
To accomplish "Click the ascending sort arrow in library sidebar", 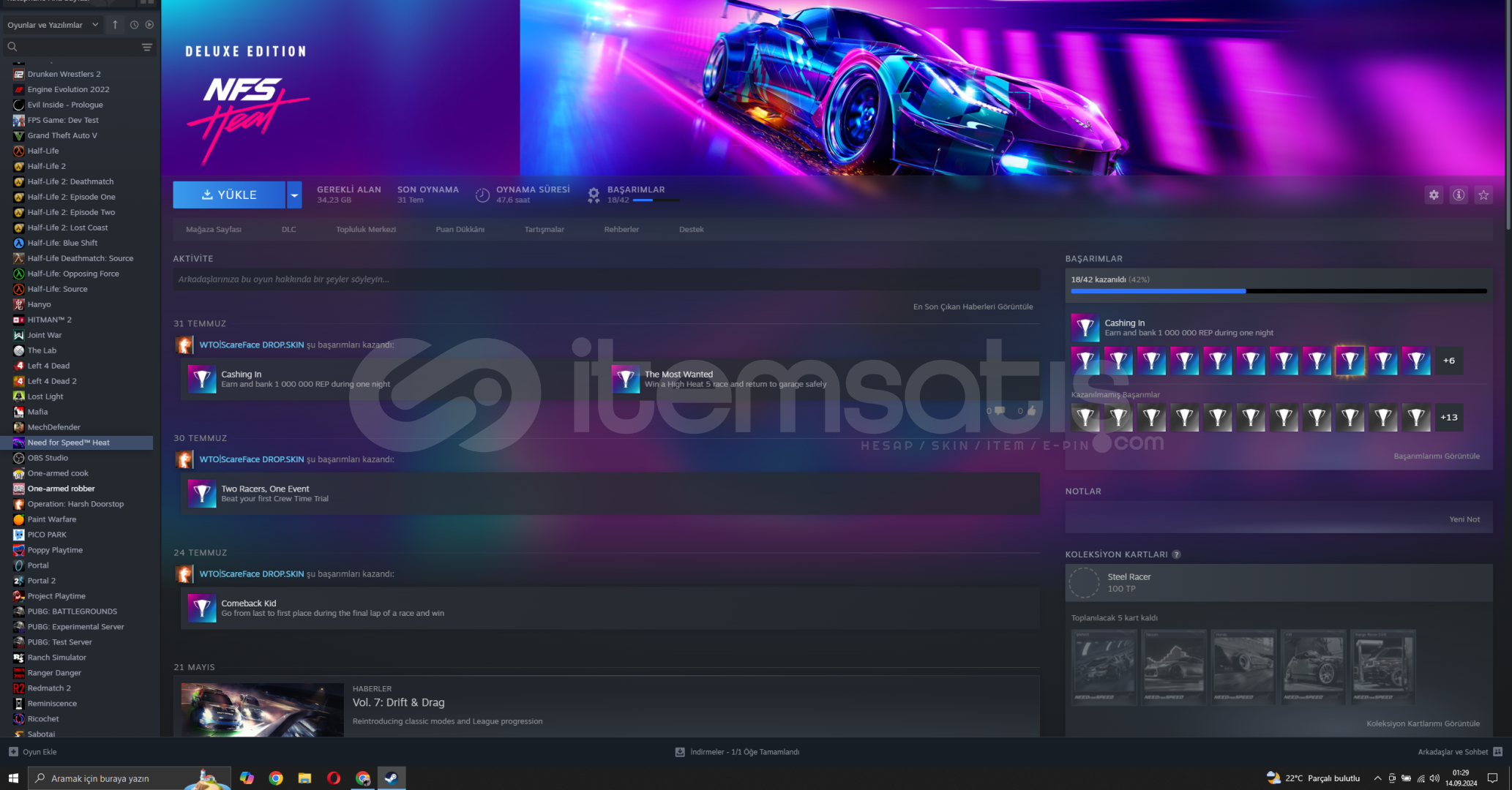I will 115,25.
